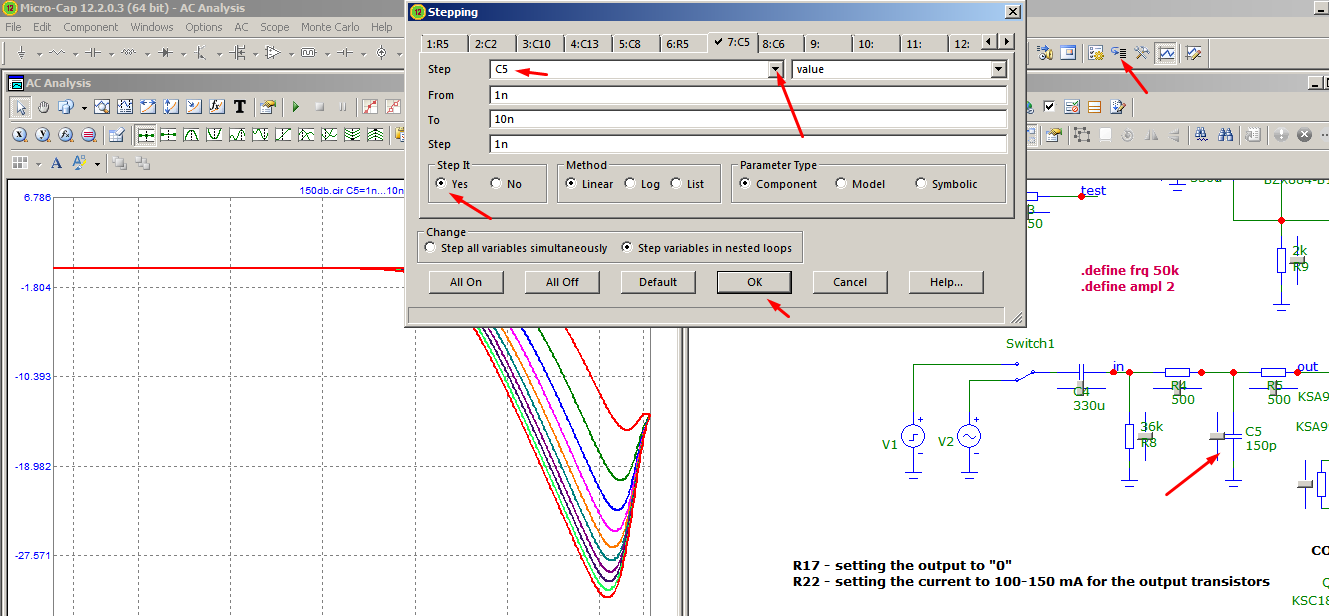The width and height of the screenshot is (1329, 616).
Task: Open the blue A font icon
Action: click(x=56, y=163)
